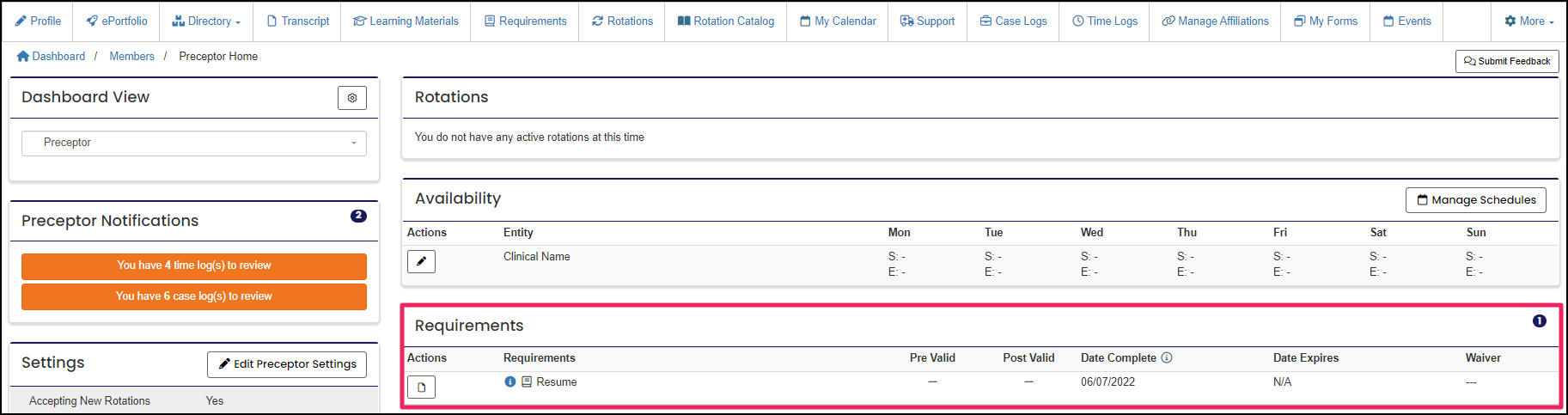
Task: Click the Submit Feedback button
Action: coord(1506,61)
